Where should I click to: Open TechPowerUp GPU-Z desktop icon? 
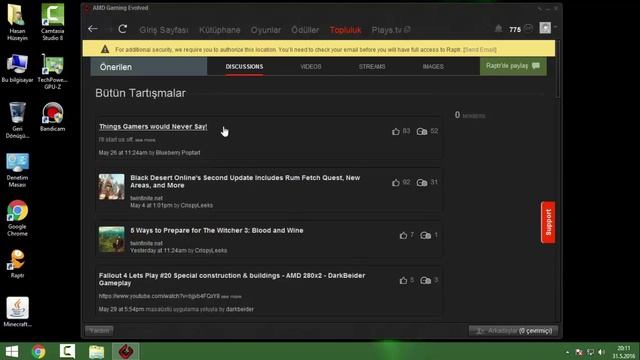[52, 72]
